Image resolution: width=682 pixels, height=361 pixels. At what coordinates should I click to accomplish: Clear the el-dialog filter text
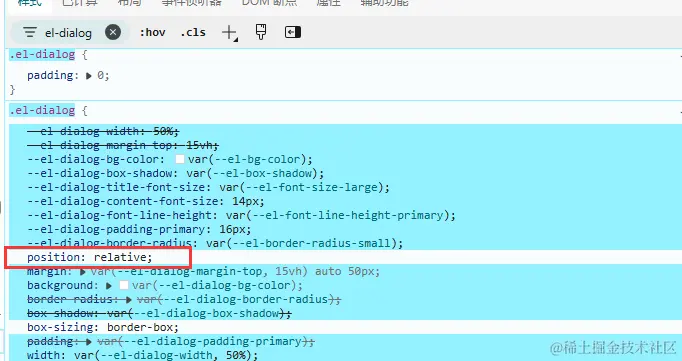click(x=113, y=32)
